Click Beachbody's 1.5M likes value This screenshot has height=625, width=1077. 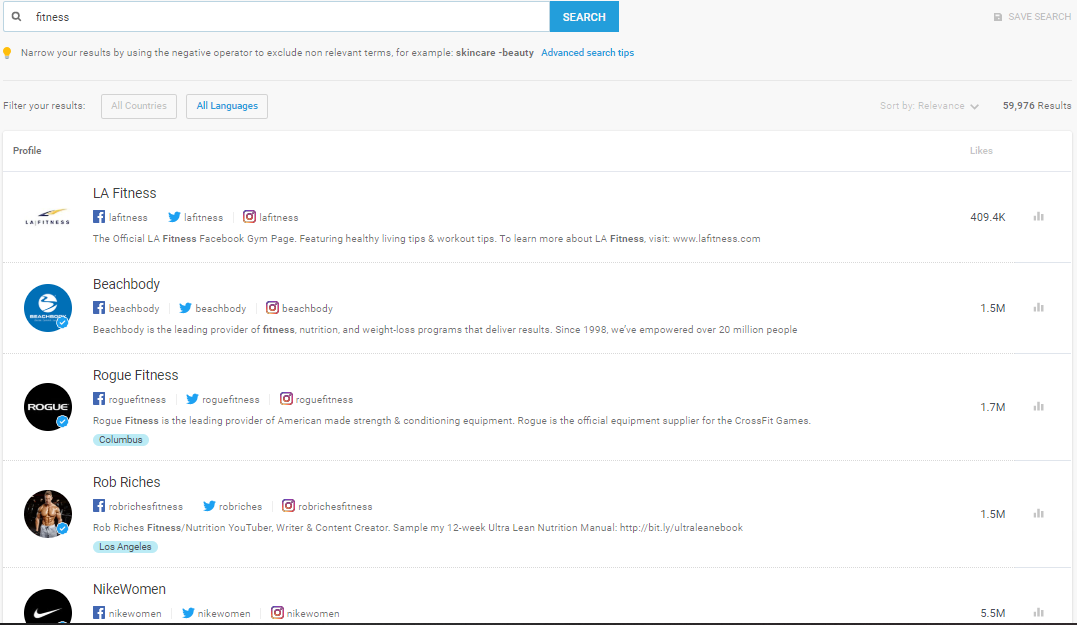[993, 308]
